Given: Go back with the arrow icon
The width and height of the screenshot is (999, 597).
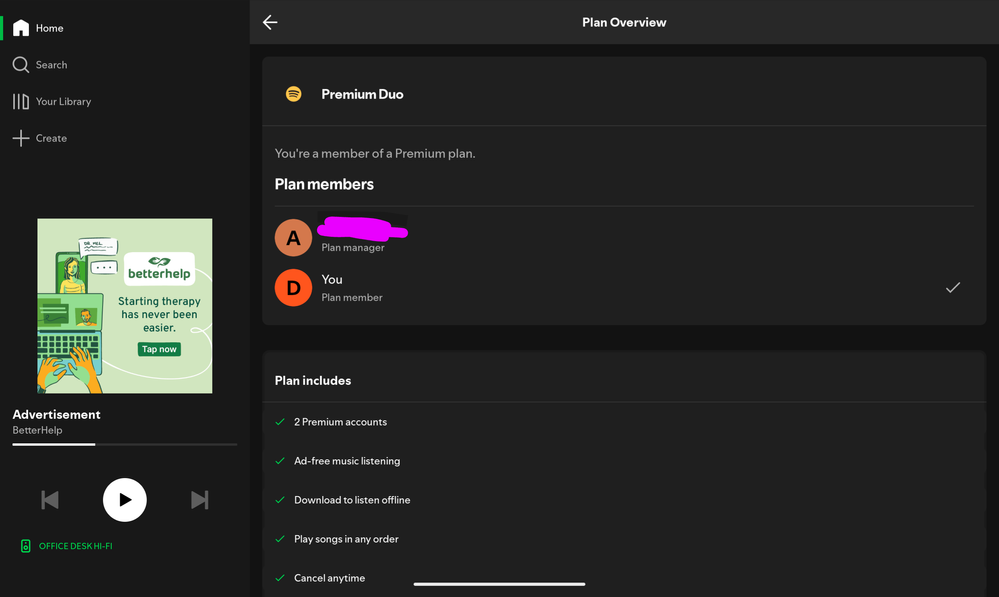Looking at the screenshot, I should pyautogui.click(x=270, y=22).
